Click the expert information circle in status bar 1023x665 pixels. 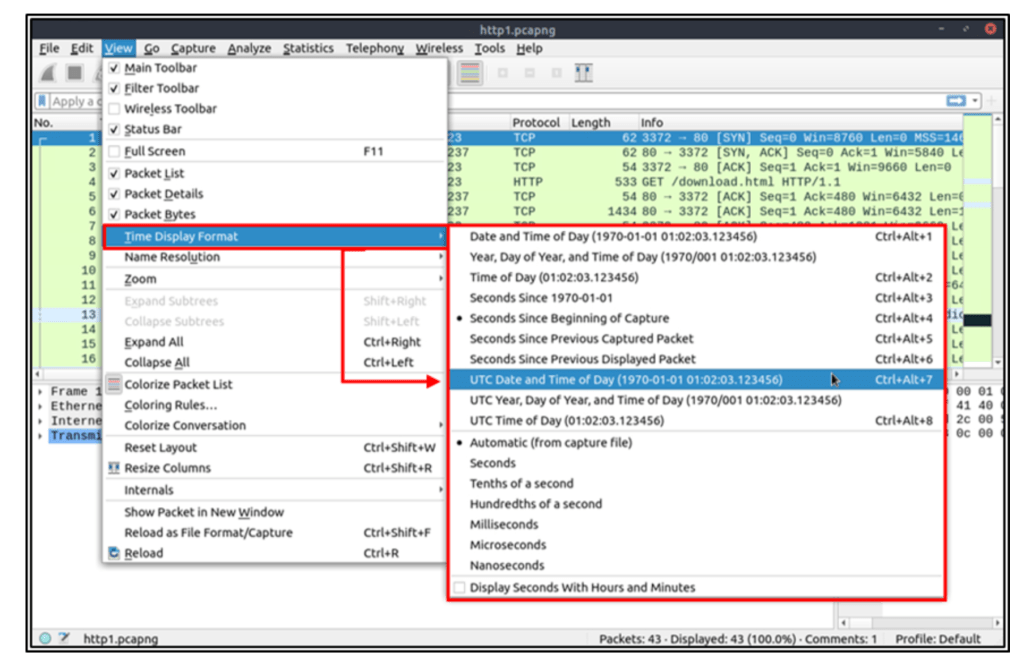[46, 639]
